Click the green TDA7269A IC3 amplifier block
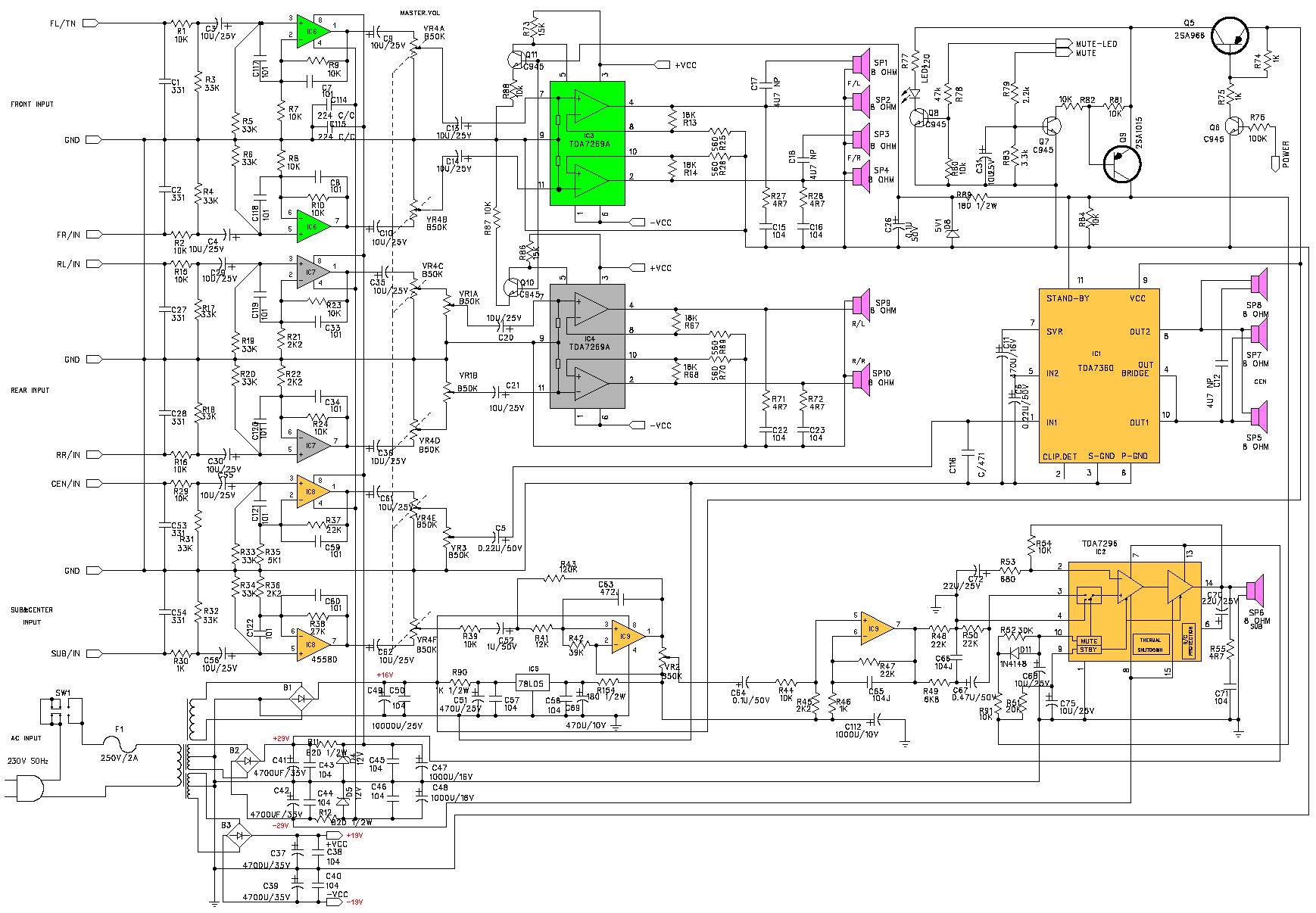The height and width of the screenshot is (913, 1316). tap(588, 143)
